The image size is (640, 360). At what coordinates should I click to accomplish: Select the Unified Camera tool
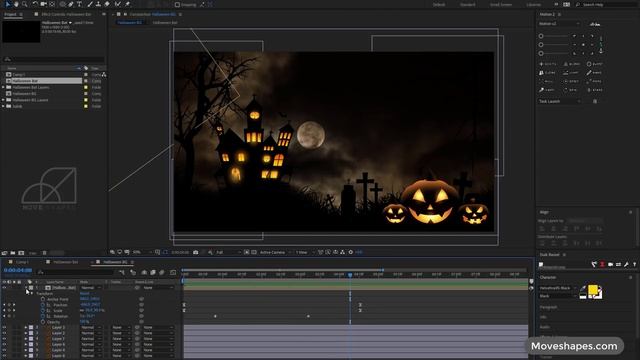pyautogui.click(x=43, y=4)
